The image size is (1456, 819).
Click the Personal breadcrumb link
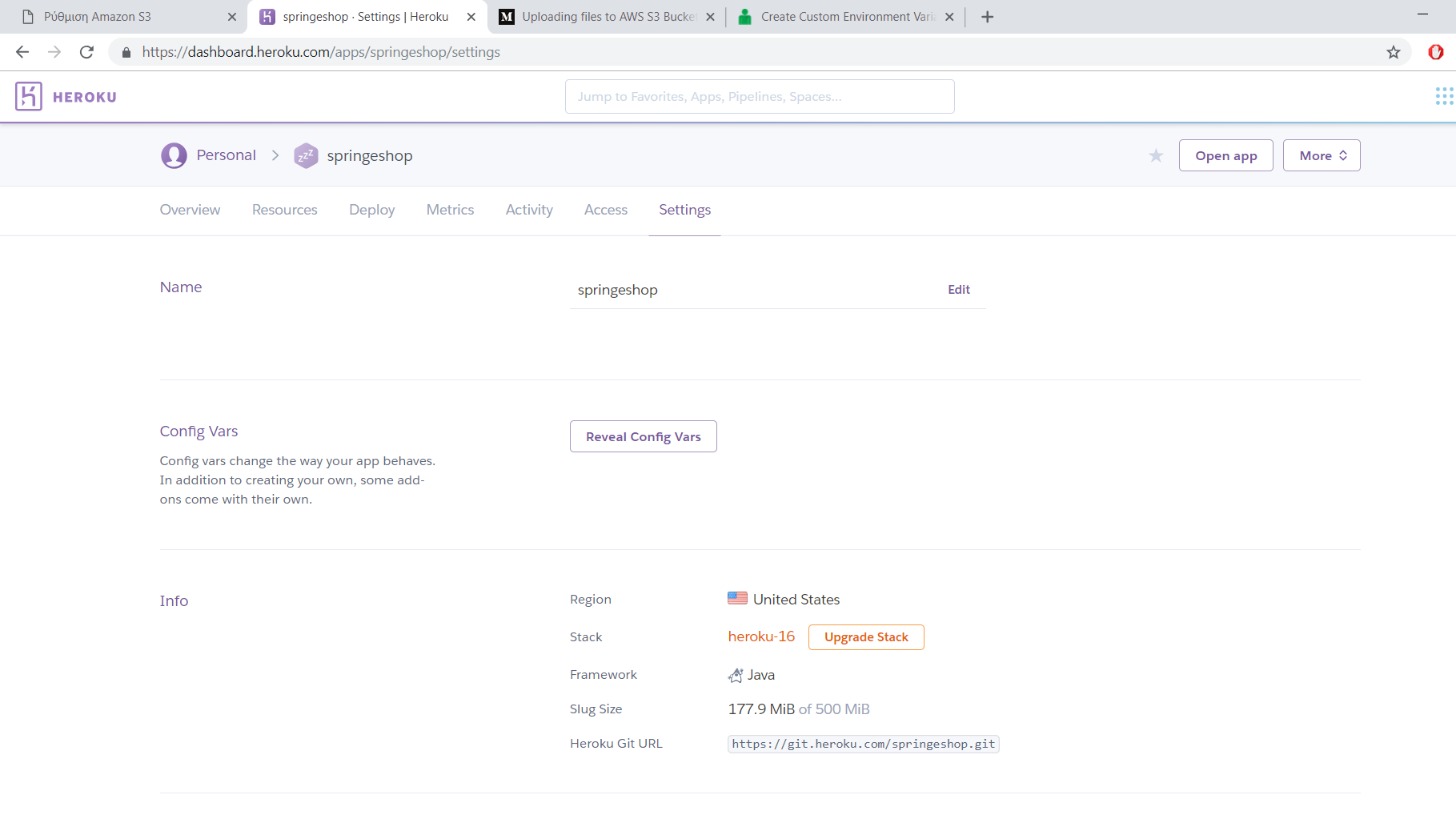pyautogui.click(x=227, y=155)
